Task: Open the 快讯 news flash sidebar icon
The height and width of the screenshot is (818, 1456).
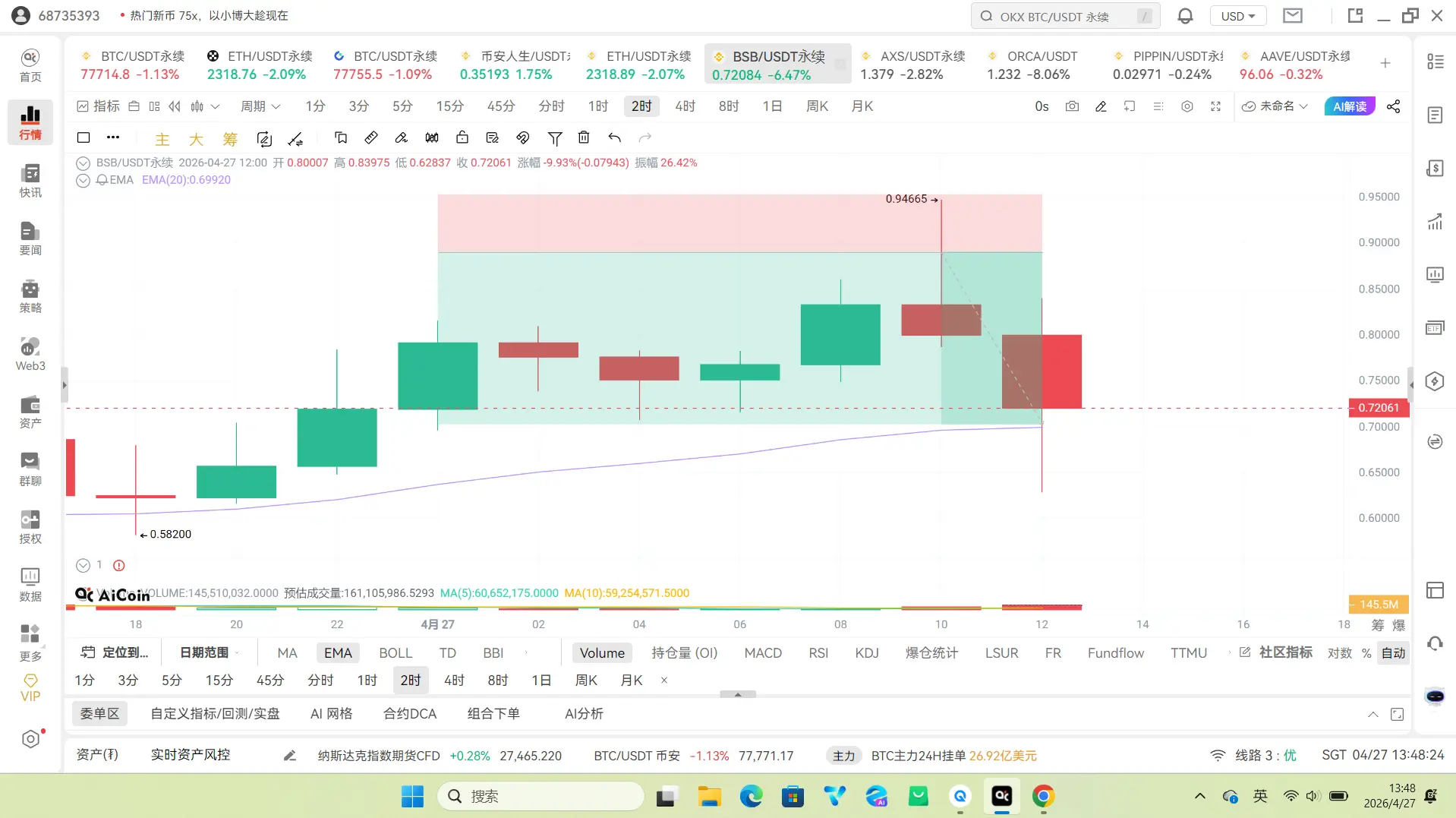Action: [30, 181]
